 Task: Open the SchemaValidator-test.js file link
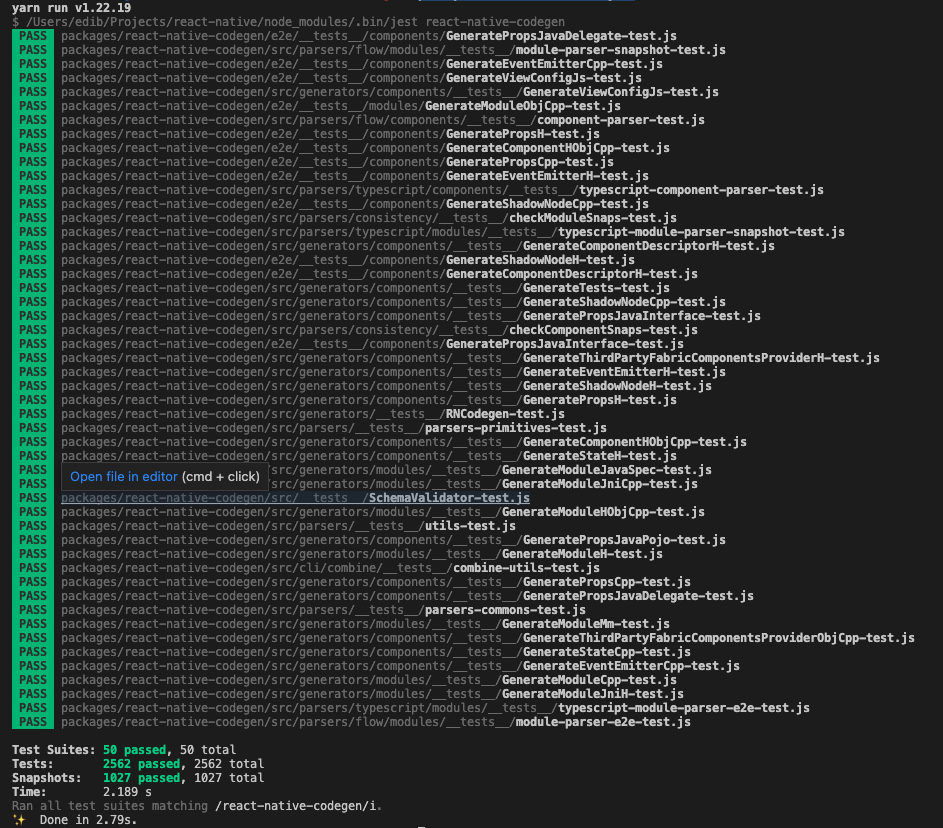(295, 498)
